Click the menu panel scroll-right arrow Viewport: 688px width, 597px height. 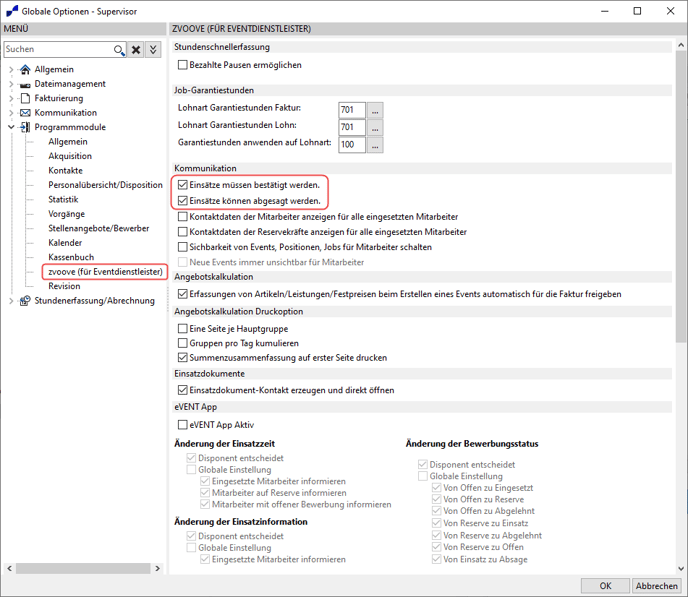[158, 568]
